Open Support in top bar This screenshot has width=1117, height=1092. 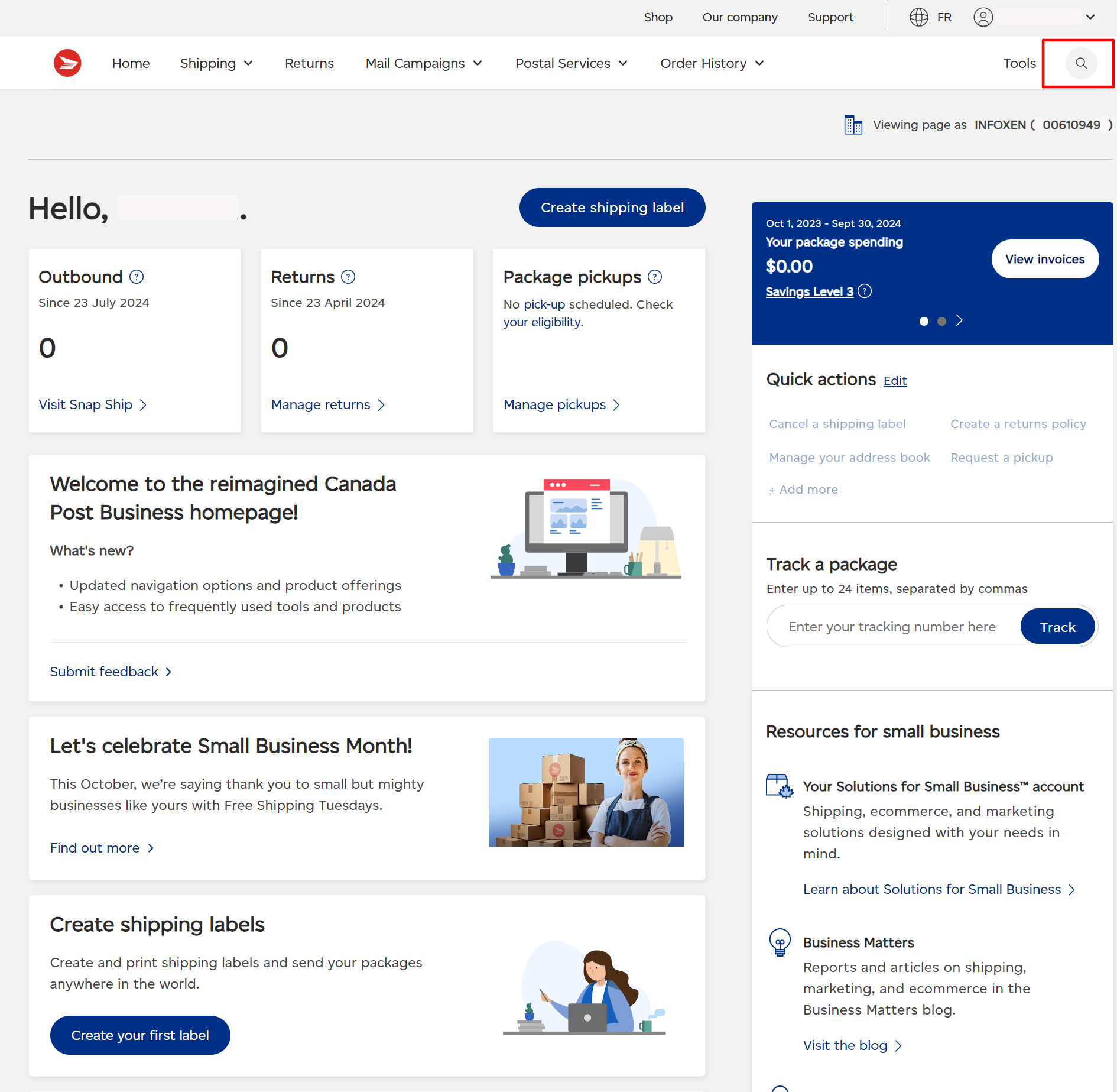coord(830,17)
